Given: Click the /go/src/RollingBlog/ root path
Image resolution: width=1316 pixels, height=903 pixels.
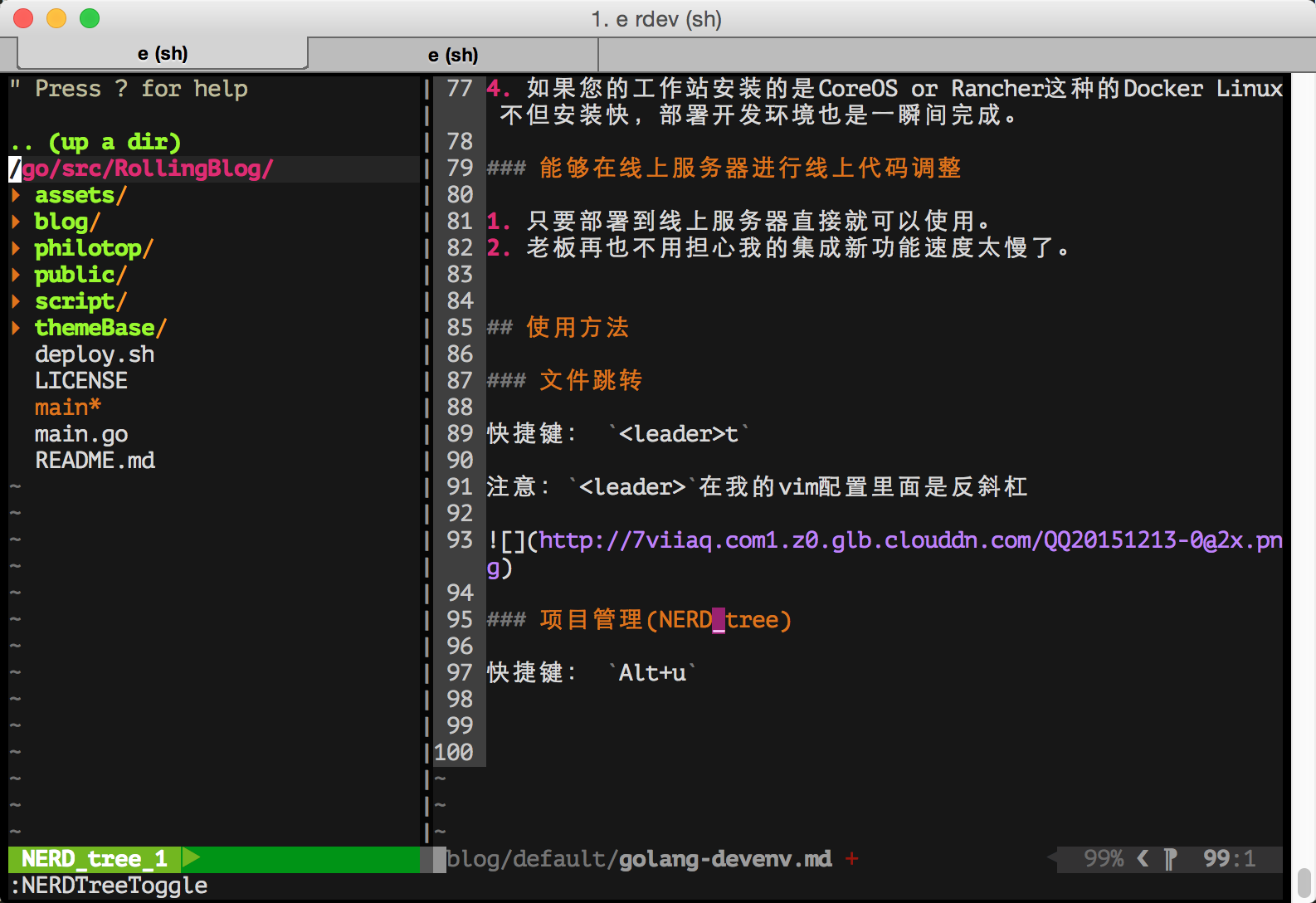Looking at the screenshot, I should pos(141,168).
